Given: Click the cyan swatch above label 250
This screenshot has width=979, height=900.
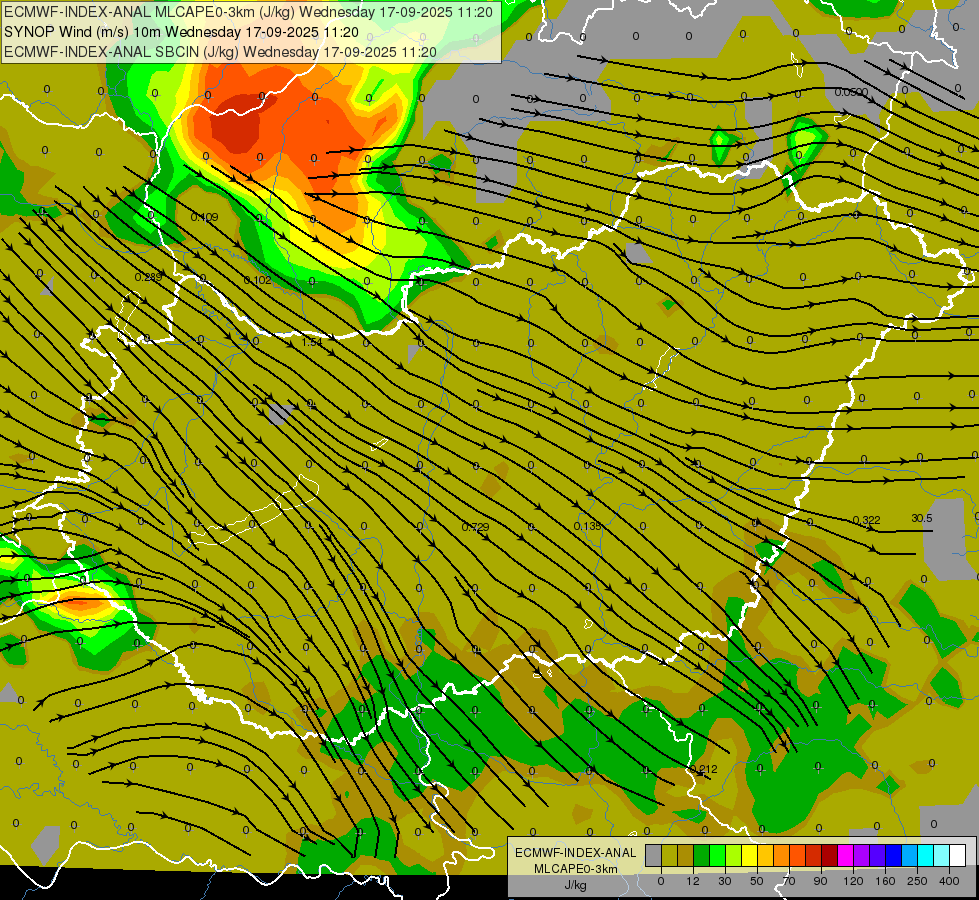Looking at the screenshot, I should 926,855.
